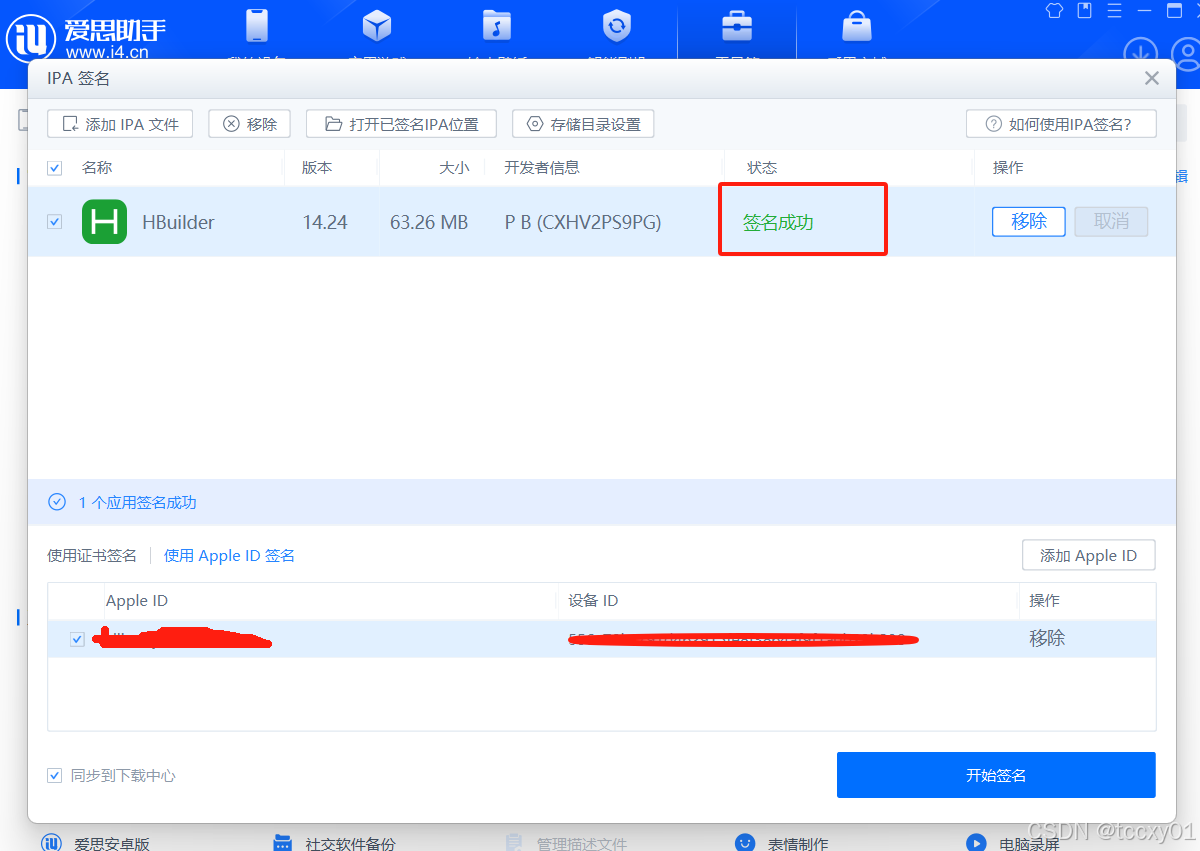Open the Toolbox briefcase icon
1200x851 pixels.
coord(737,26)
